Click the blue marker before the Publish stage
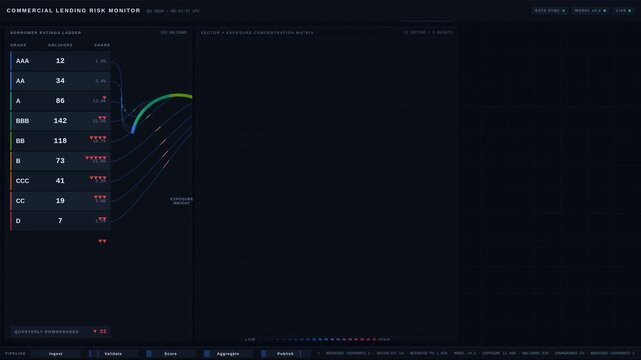 click(264, 354)
